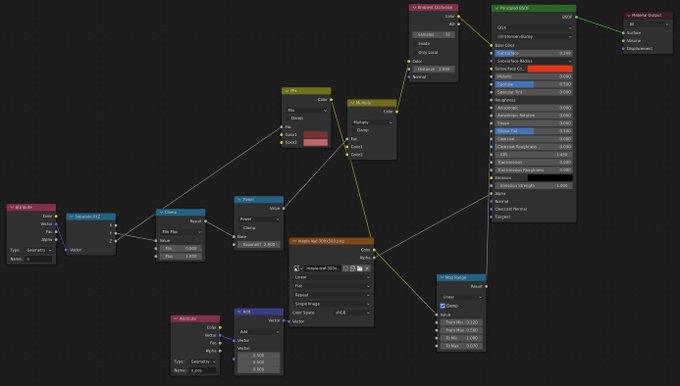Collapse the Material Output node via header arrow
The image size is (680, 386).
(x=629, y=16)
